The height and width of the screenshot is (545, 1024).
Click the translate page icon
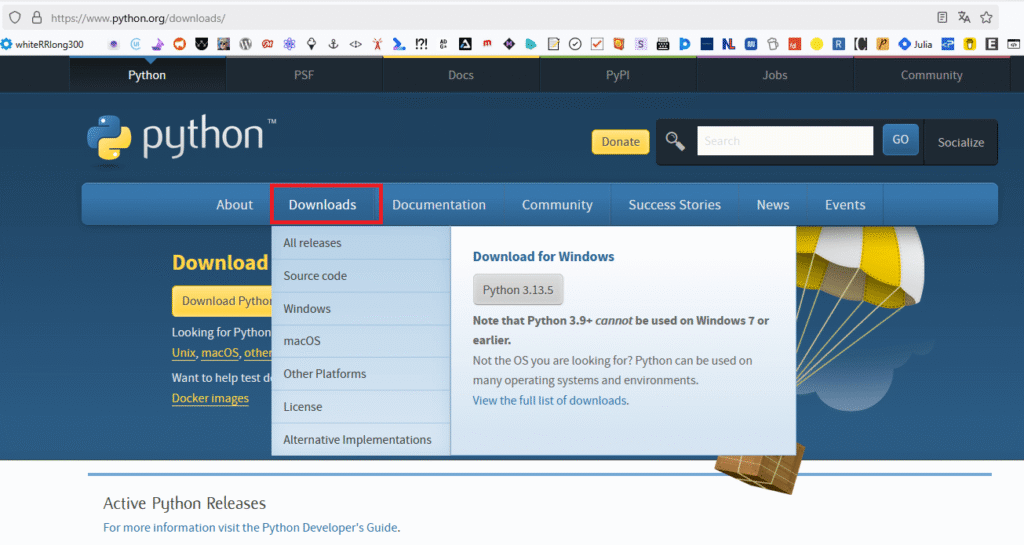964,17
